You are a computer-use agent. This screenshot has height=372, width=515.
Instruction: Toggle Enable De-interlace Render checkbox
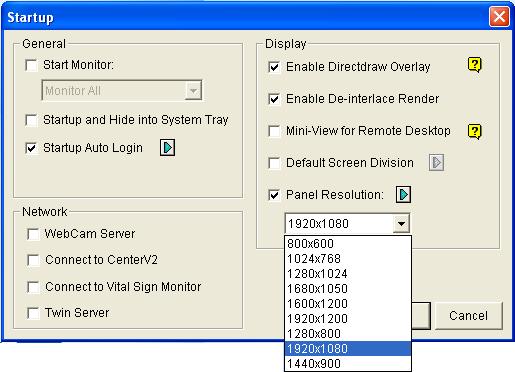pos(274,99)
